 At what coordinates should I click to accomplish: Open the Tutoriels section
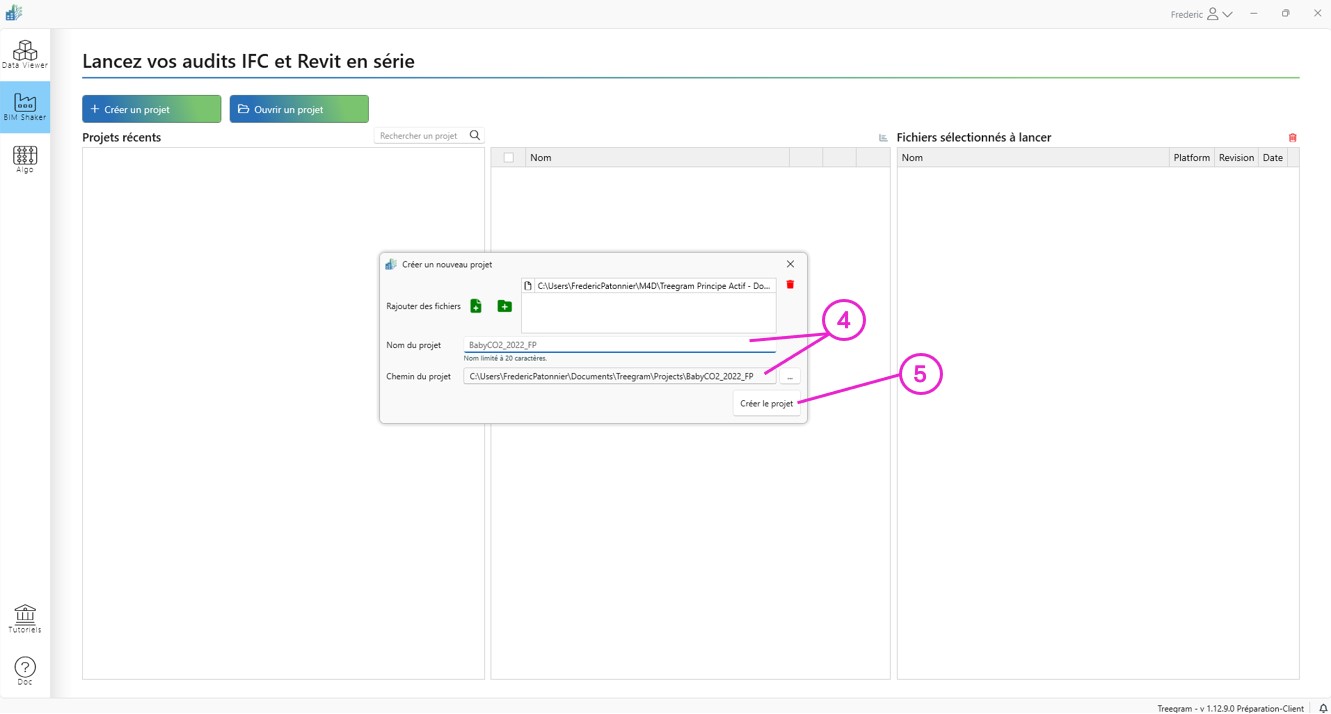point(25,618)
